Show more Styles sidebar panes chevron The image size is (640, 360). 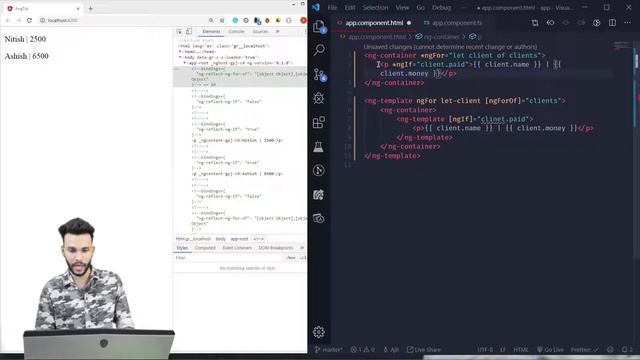302,248
